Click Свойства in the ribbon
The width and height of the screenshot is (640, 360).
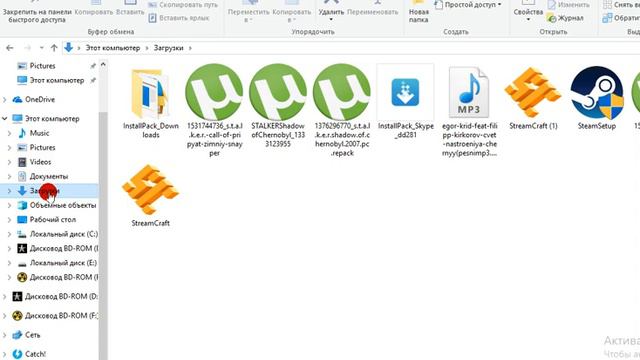(528, 12)
